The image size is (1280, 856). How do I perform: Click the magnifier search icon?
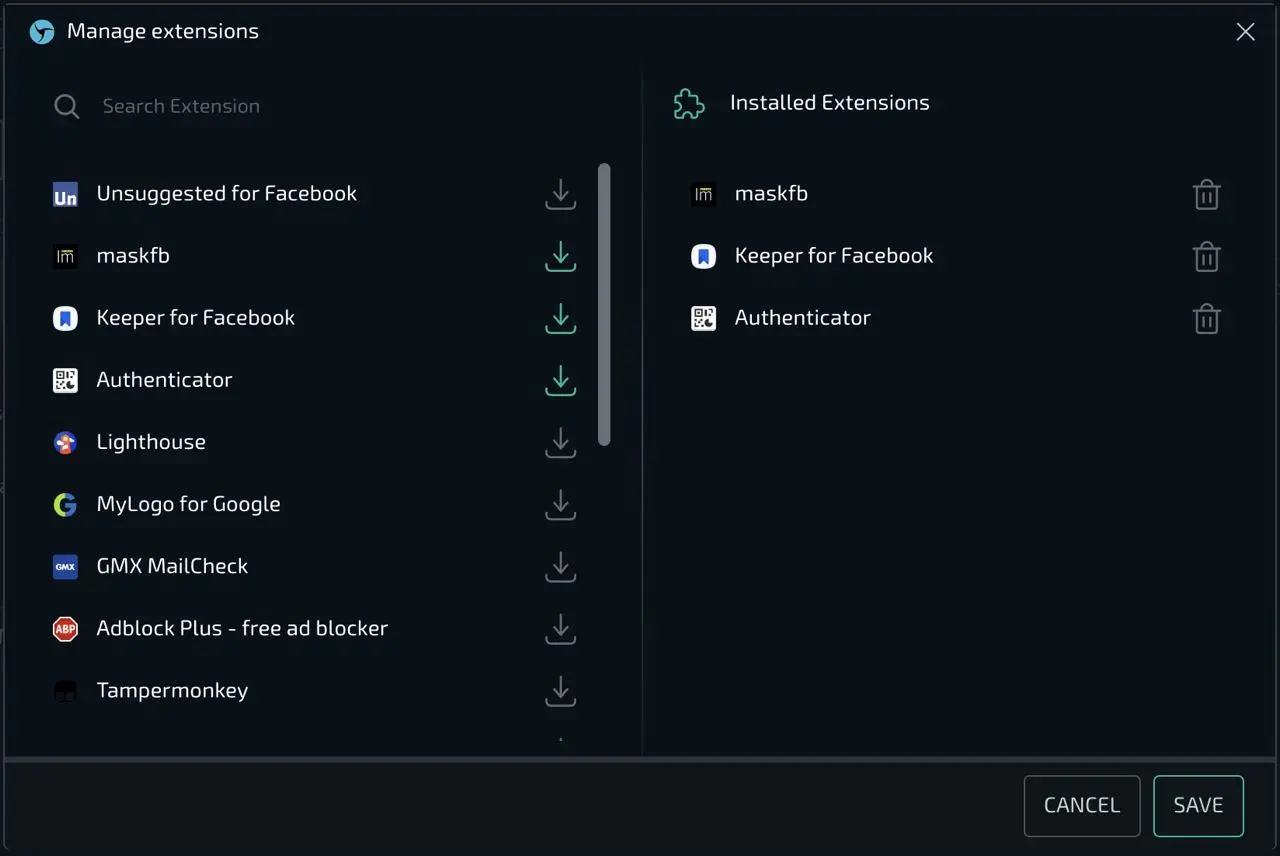pos(67,106)
